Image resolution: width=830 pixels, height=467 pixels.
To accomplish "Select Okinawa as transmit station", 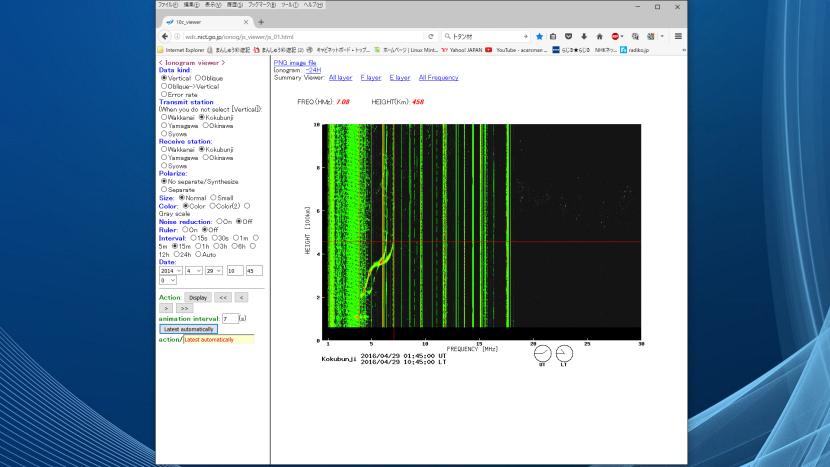I will point(205,126).
